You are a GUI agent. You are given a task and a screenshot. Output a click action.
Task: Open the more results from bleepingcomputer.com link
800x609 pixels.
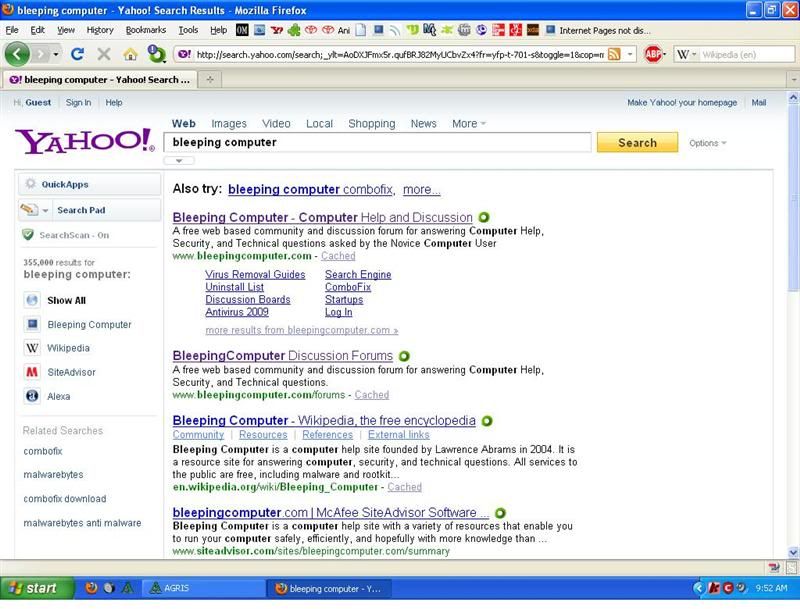302,330
